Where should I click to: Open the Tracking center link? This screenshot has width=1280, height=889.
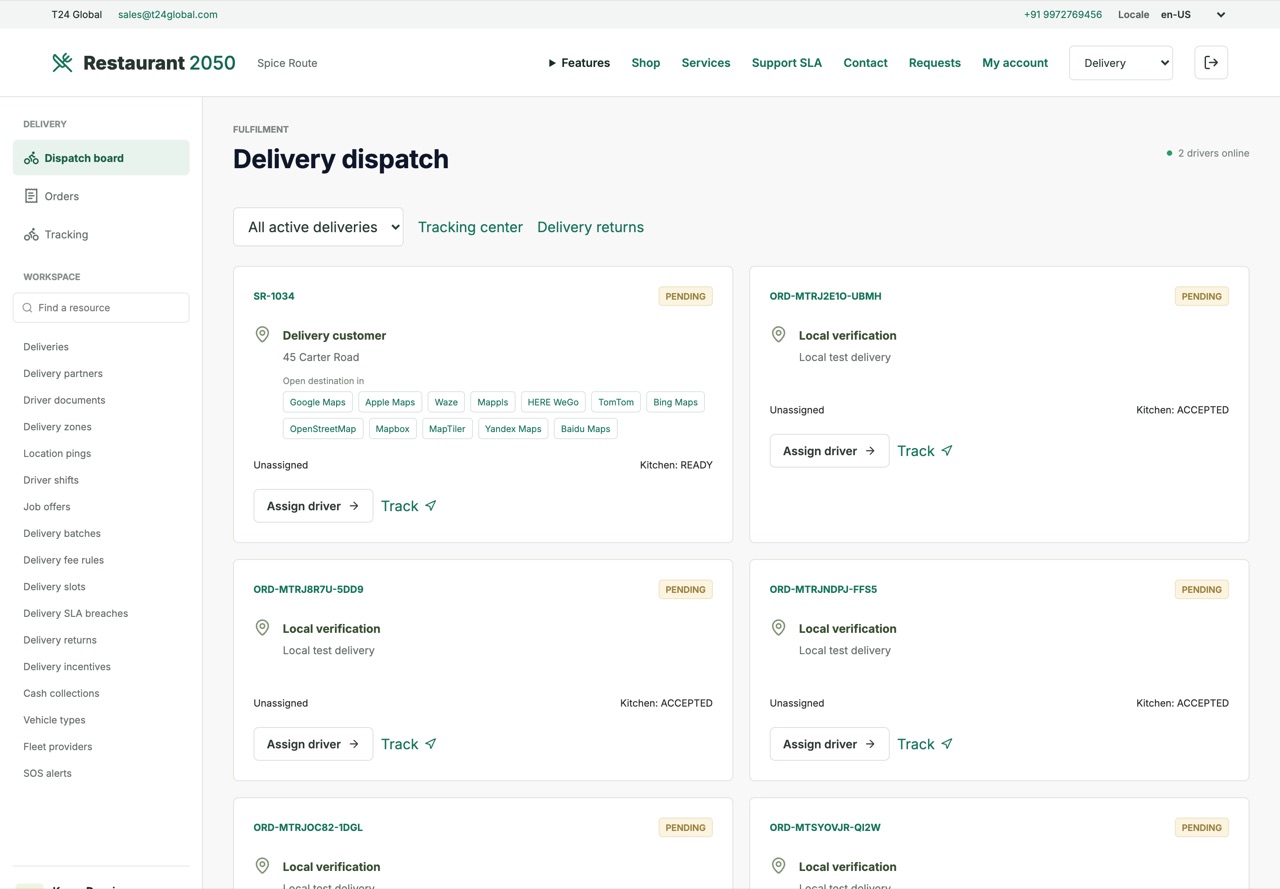470,227
